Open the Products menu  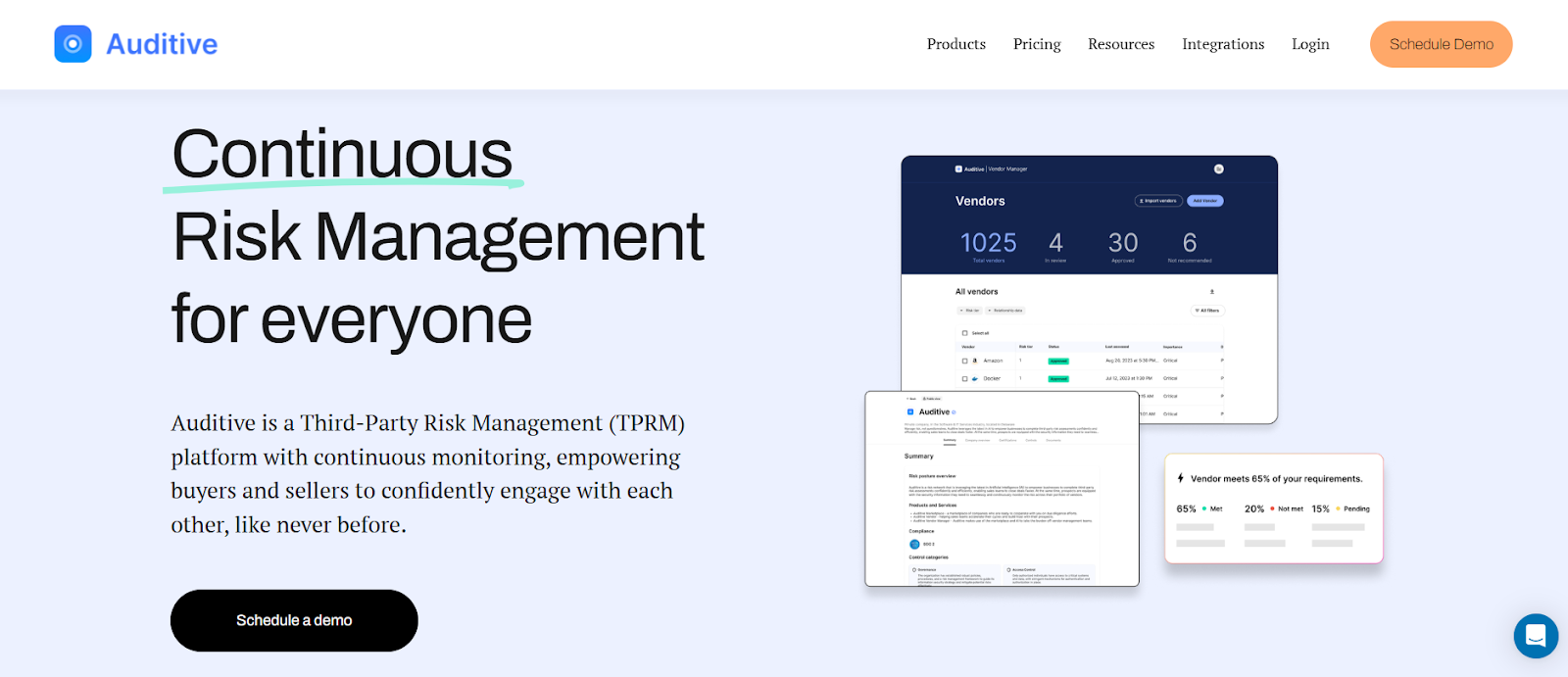pos(956,44)
